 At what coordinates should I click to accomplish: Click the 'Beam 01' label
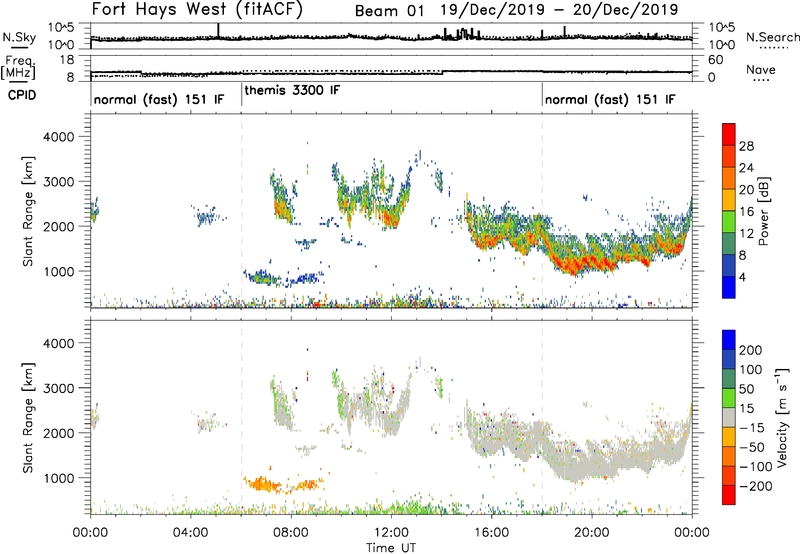(x=389, y=11)
